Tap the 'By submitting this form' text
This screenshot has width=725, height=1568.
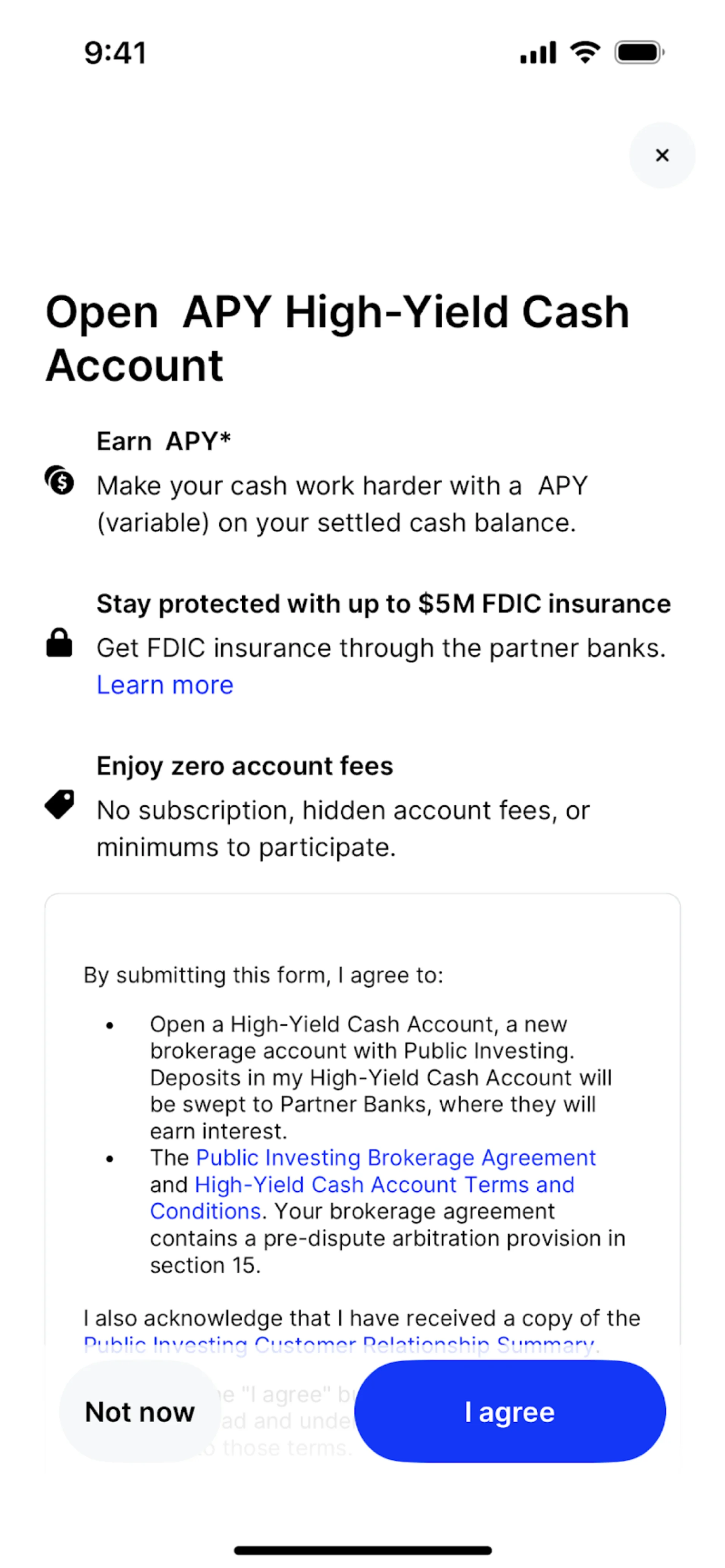(263, 975)
